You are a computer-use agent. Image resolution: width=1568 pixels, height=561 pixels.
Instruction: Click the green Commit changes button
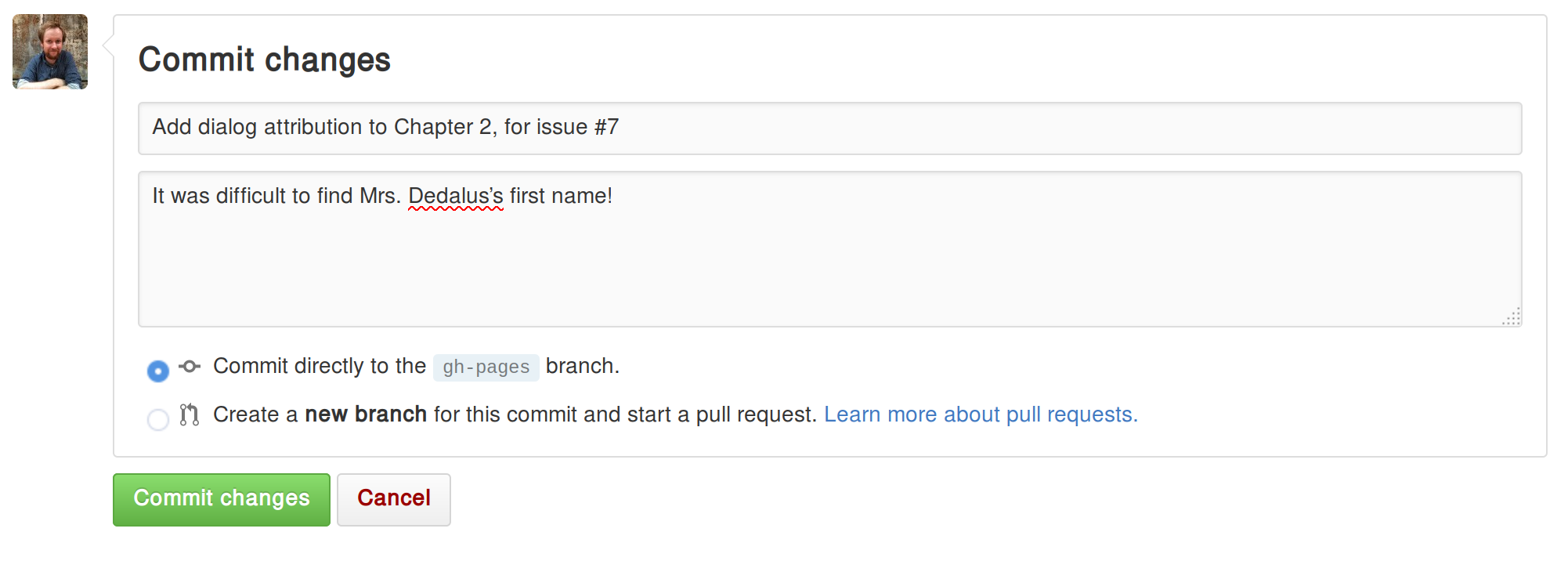pyautogui.click(x=222, y=500)
